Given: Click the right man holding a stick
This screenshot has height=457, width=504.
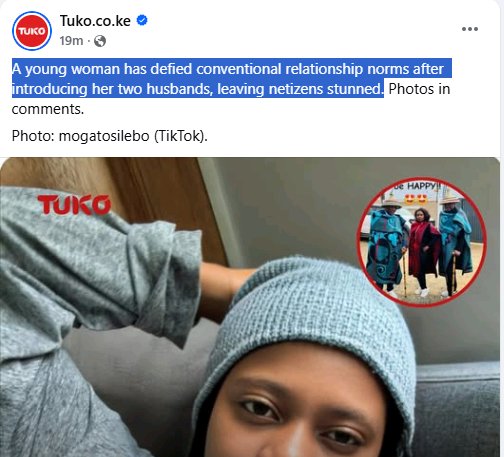Looking at the screenshot, I should coord(454,246).
